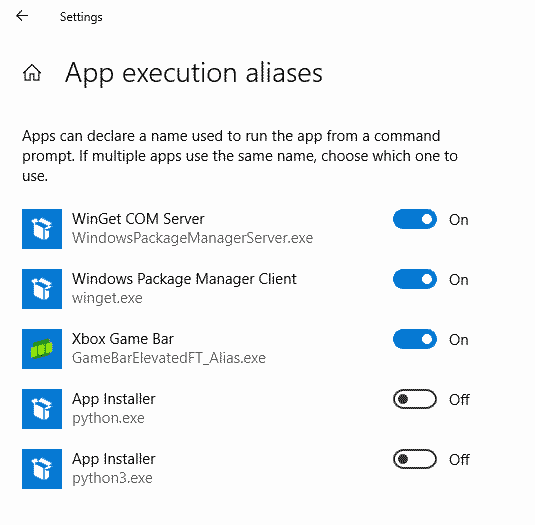Turn on the python3.exe alias toggle
This screenshot has height=525, width=535.
[415, 459]
